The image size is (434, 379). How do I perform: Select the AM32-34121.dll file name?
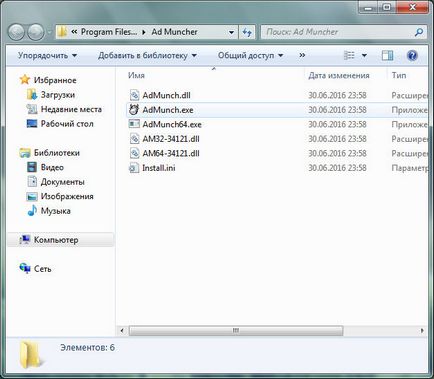(x=171, y=139)
